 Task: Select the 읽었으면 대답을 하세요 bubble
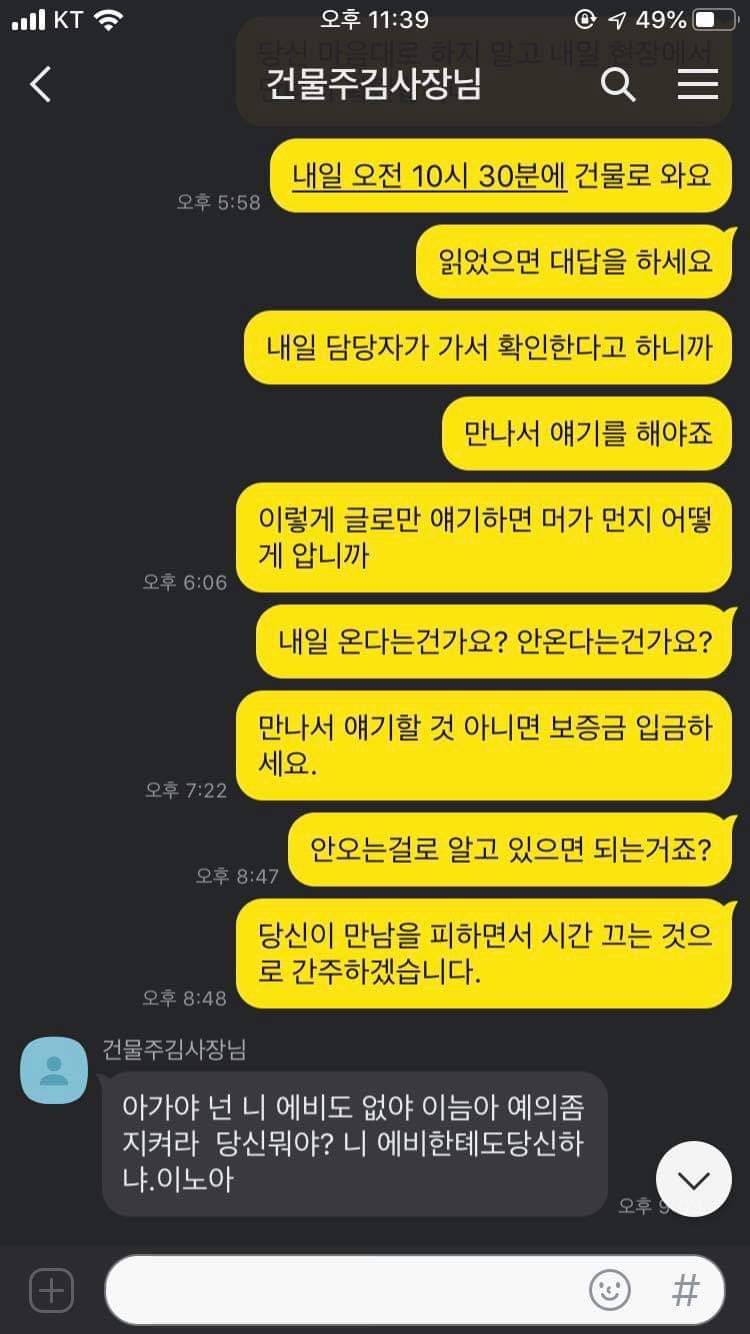coord(575,262)
